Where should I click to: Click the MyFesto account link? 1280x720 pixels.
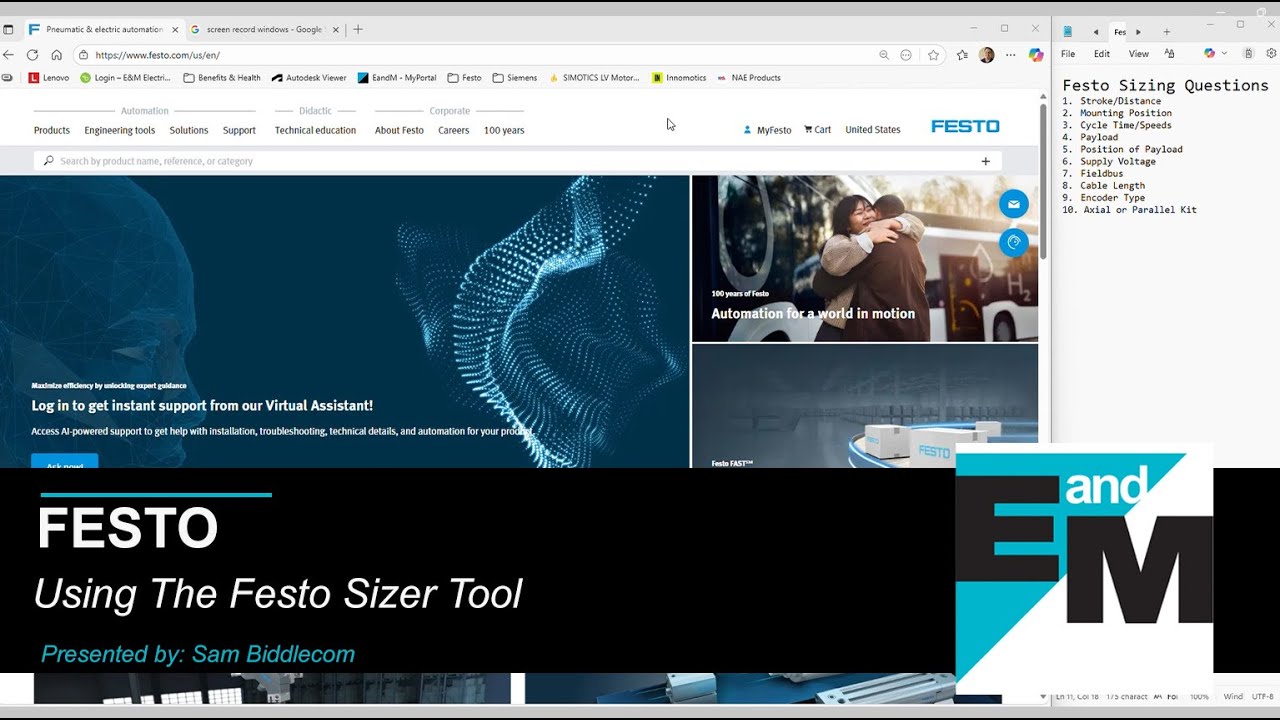click(x=767, y=130)
